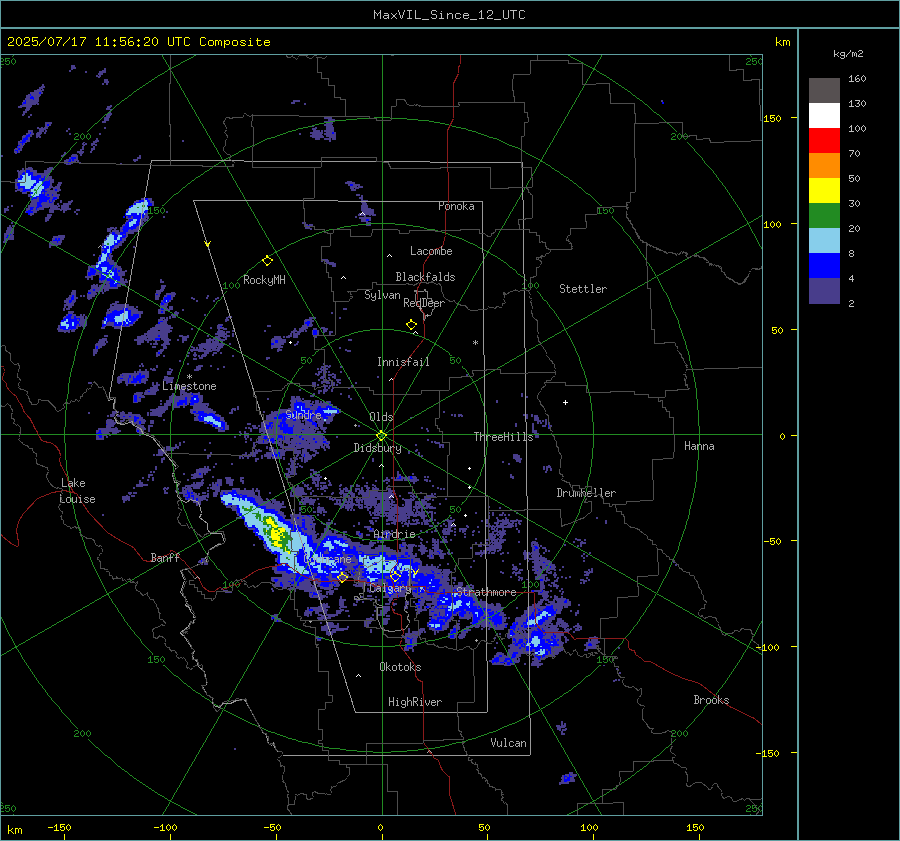Pick the red 70–100 legend swatch
This screenshot has width=900, height=841.
point(824,141)
